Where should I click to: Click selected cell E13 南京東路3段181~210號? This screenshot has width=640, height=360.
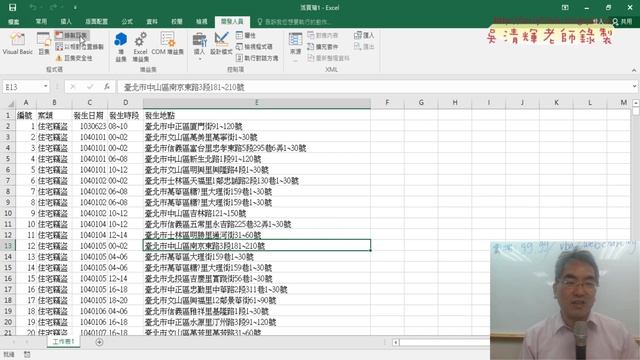click(x=257, y=246)
